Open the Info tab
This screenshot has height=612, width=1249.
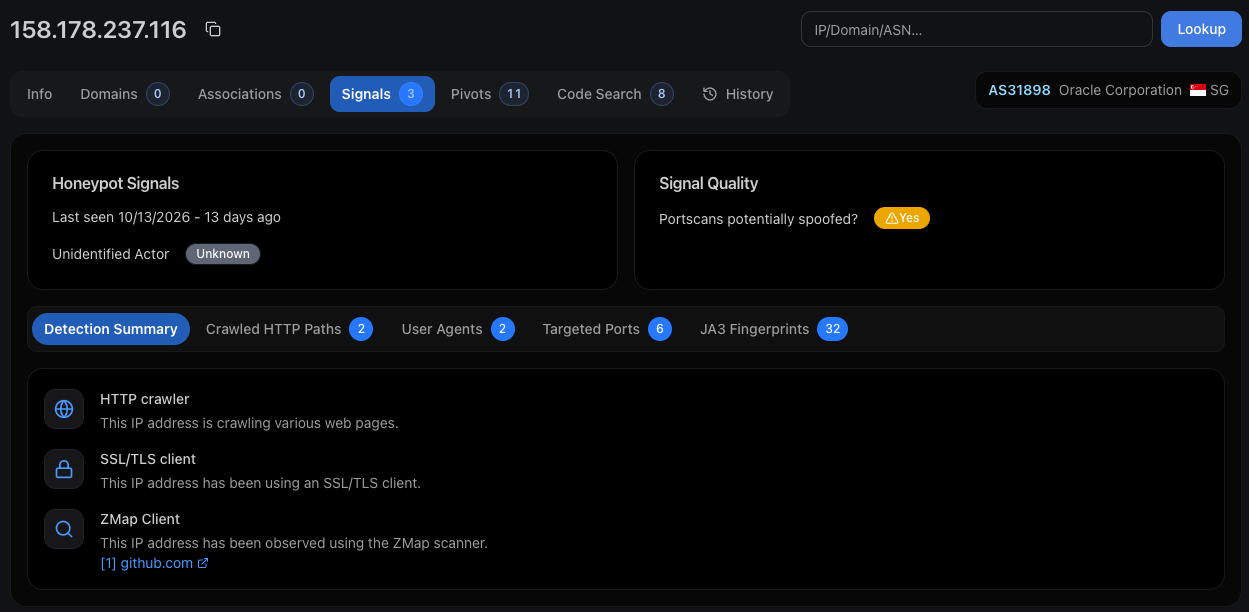(x=40, y=94)
